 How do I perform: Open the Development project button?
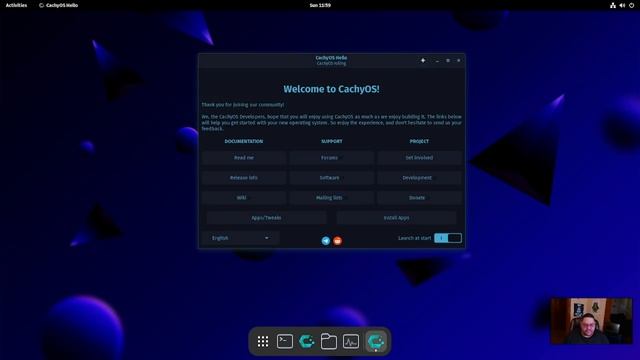click(x=419, y=178)
